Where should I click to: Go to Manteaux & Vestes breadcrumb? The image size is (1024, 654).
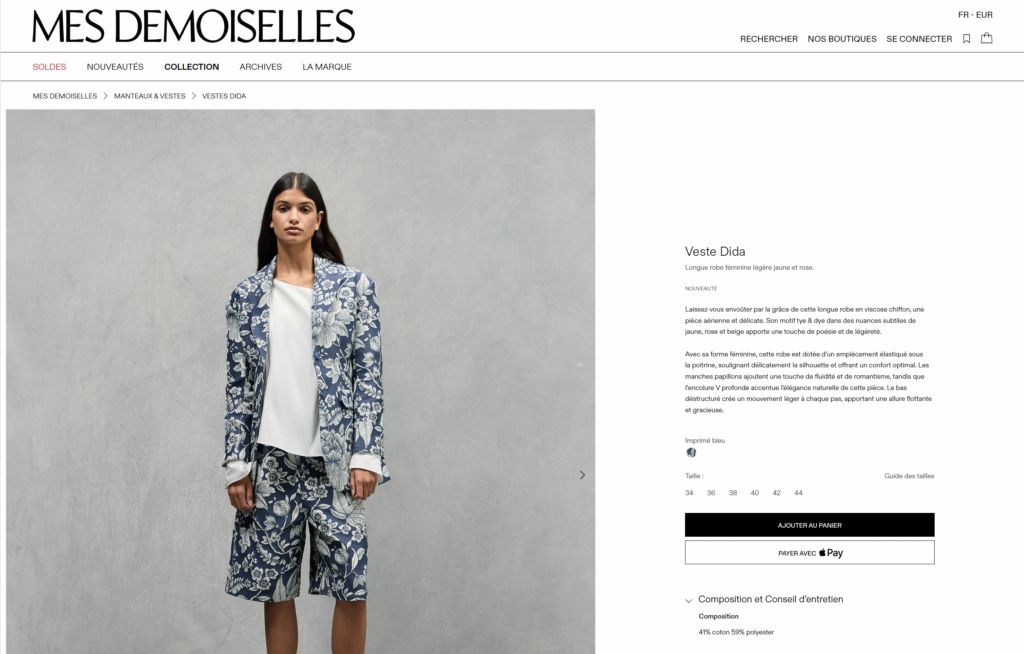coord(150,96)
